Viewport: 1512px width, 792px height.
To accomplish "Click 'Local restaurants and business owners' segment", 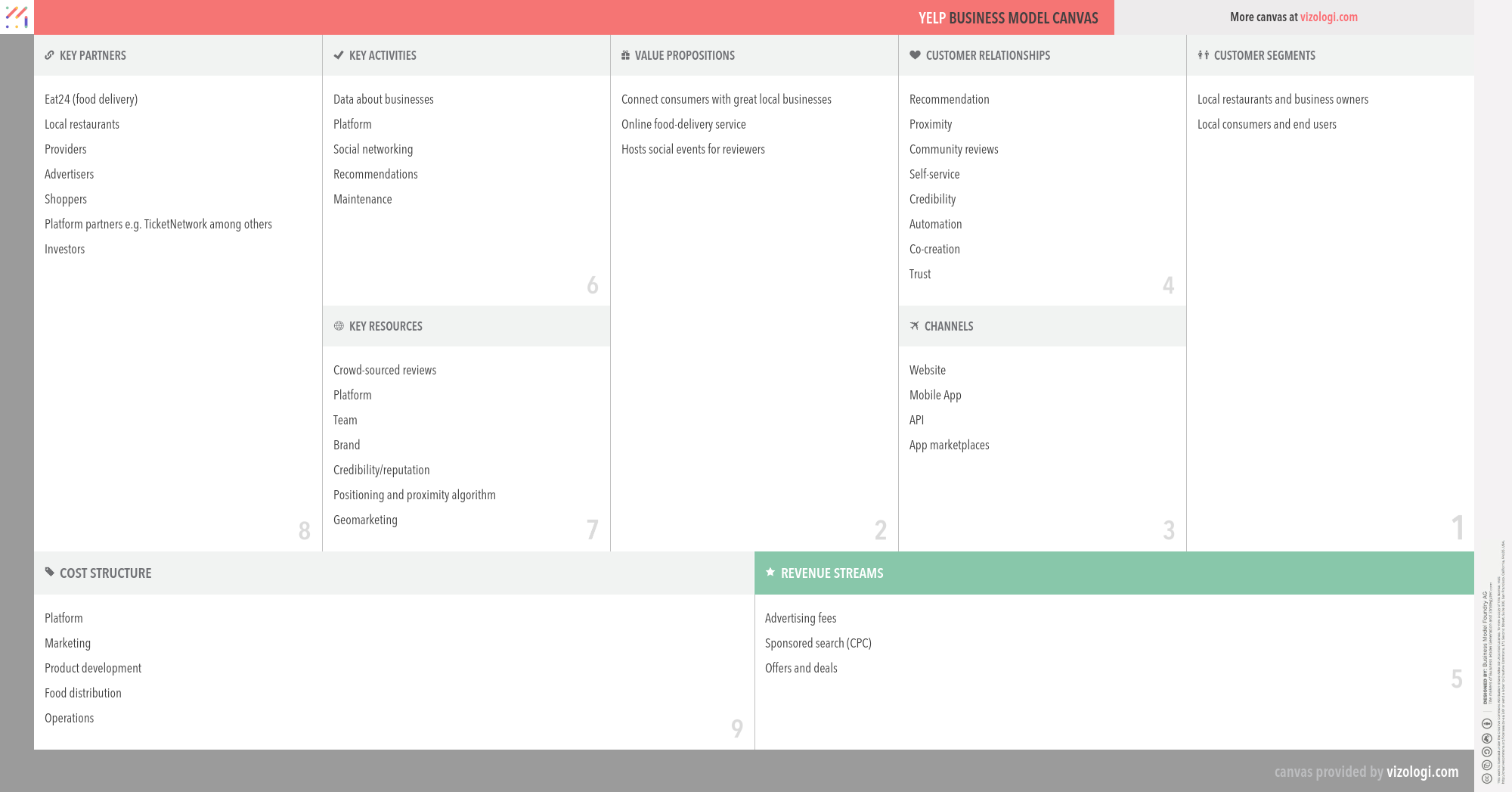I will click(1282, 99).
